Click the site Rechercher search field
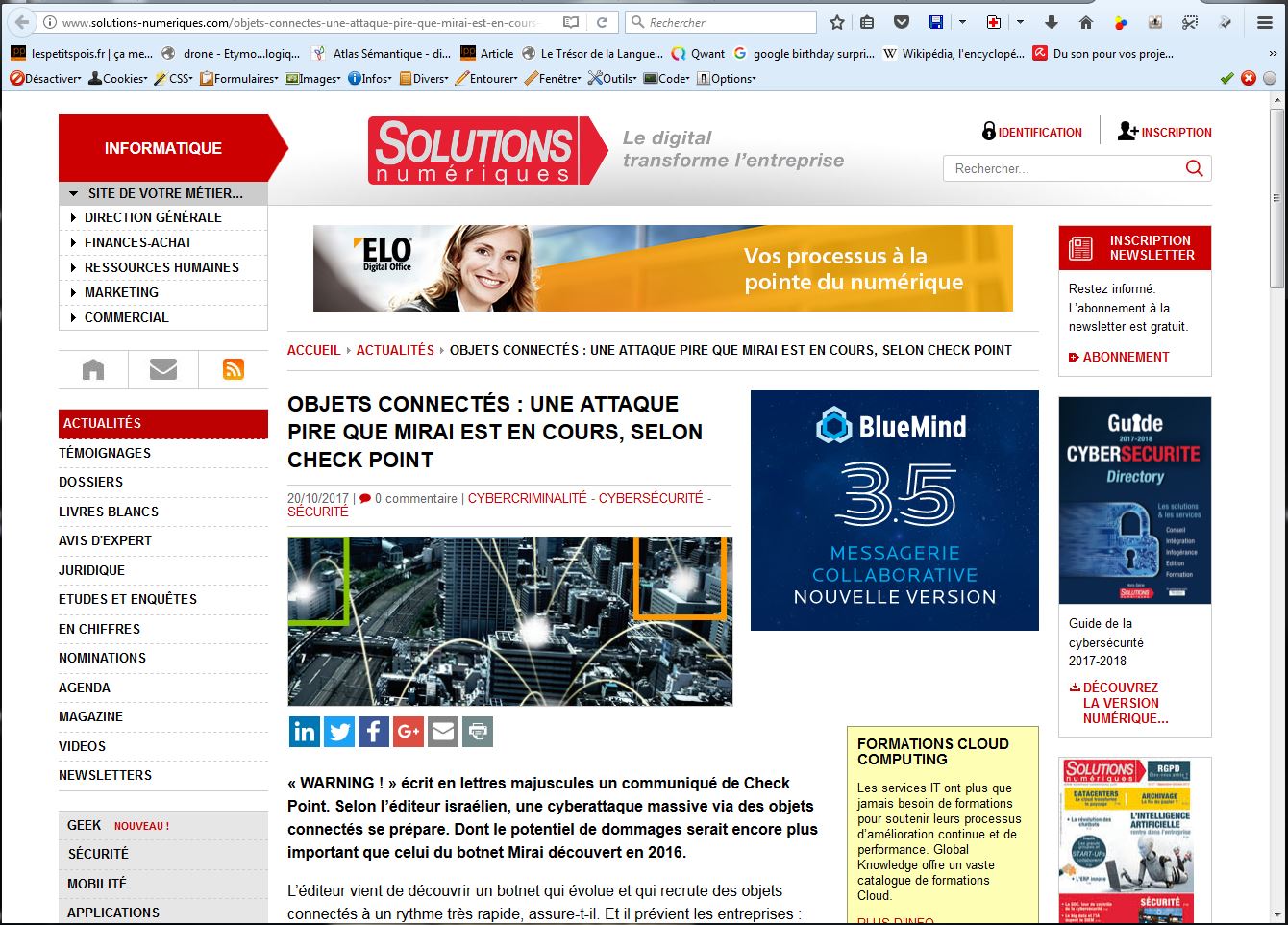Image resolution: width=1288 pixels, height=925 pixels. pyautogui.click(x=1065, y=168)
